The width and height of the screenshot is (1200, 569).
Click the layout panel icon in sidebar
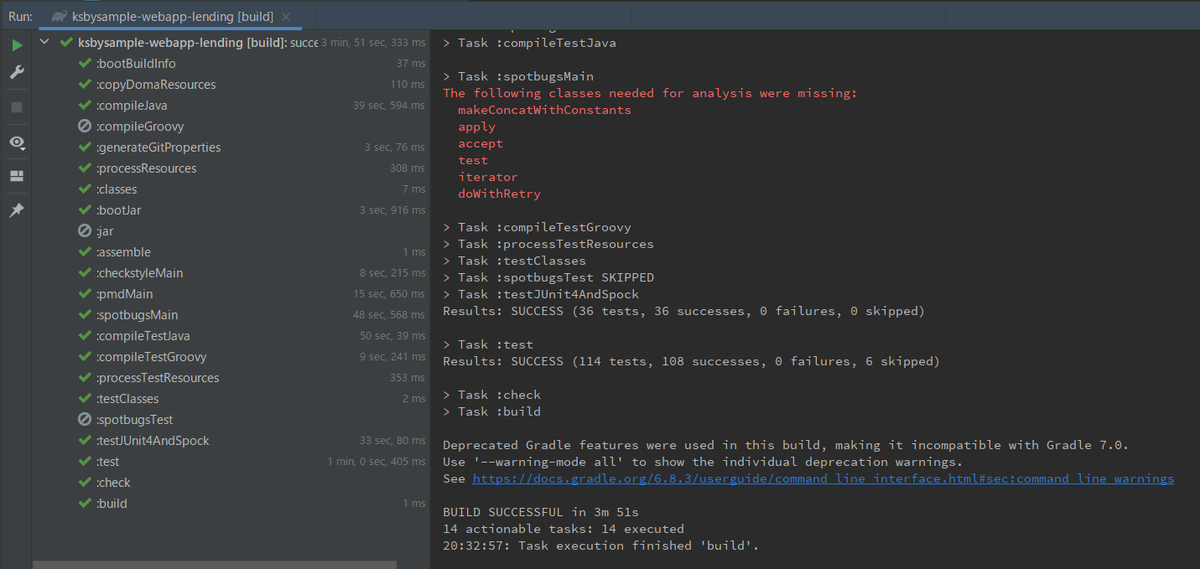(x=17, y=176)
